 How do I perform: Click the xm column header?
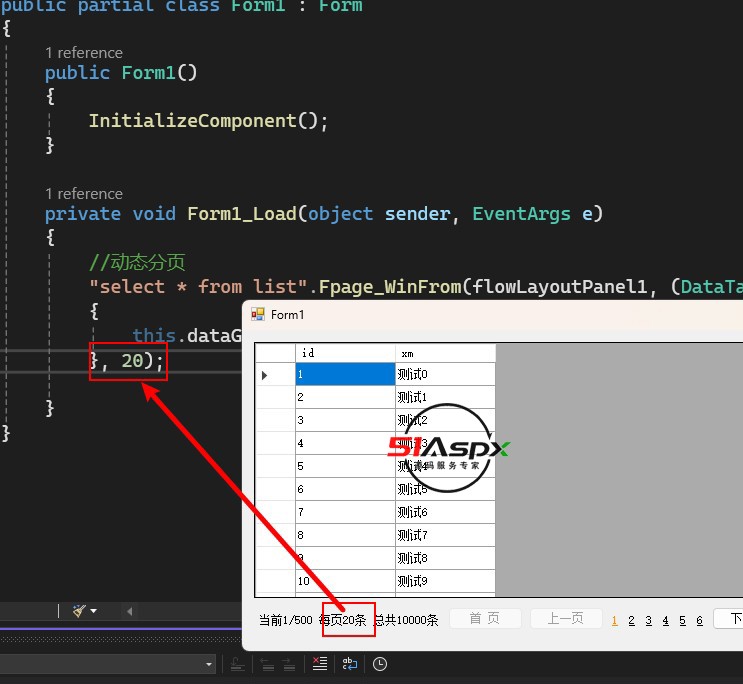tap(445, 353)
